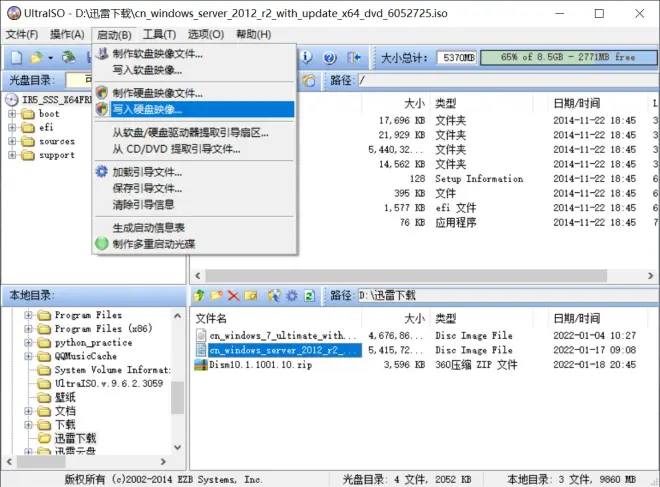Choose 从 CD/DVD 提取引导文件... entry
The width and height of the screenshot is (660, 487).
point(194,149)
